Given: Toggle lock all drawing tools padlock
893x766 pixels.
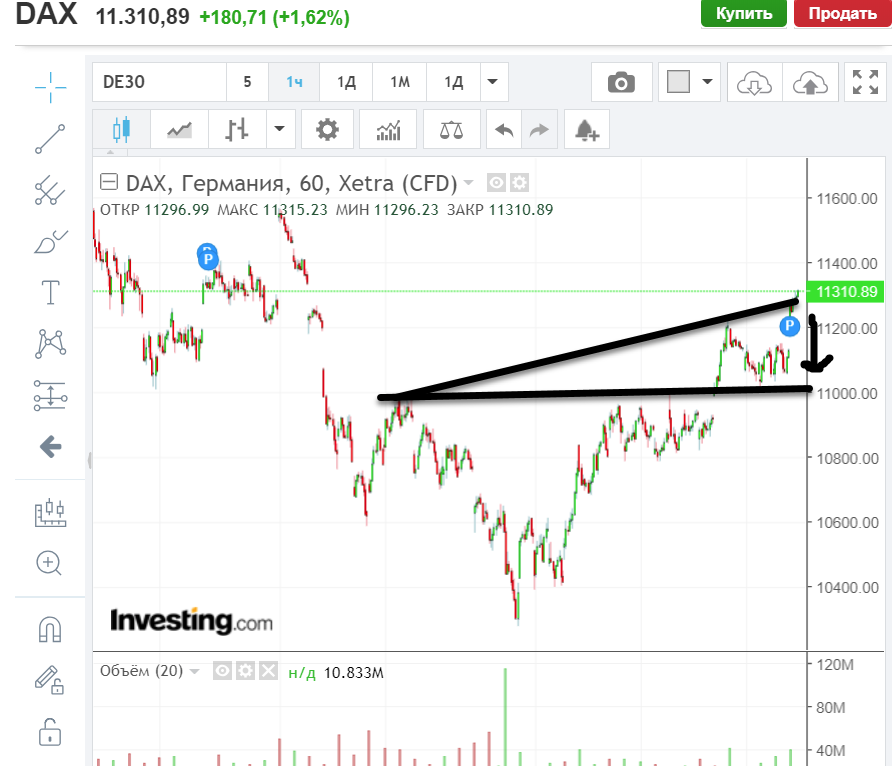Looking at the screenshot, I should tap(50, 732).
